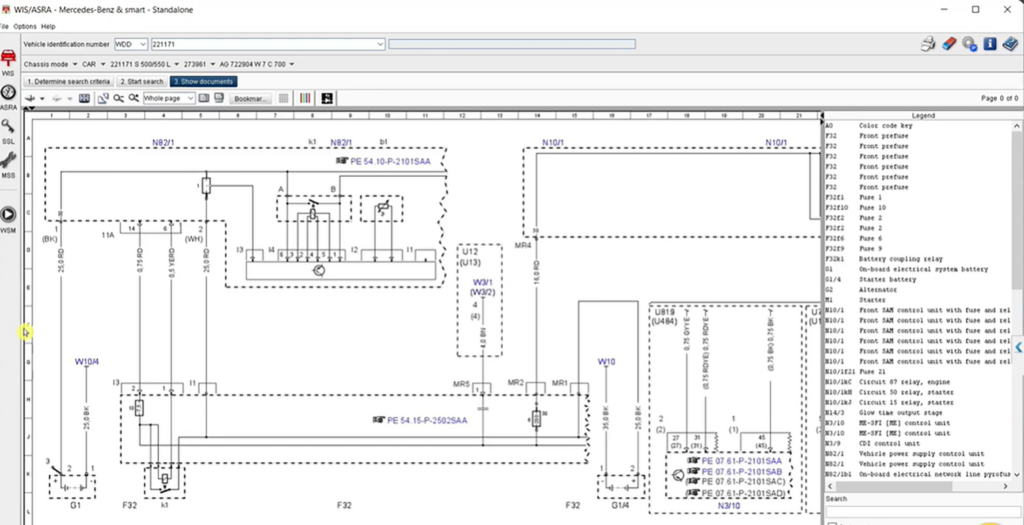Select legend row F32k1 Battery coupling relay
The width and height of the screenshot is (1024, 525).
918,259
